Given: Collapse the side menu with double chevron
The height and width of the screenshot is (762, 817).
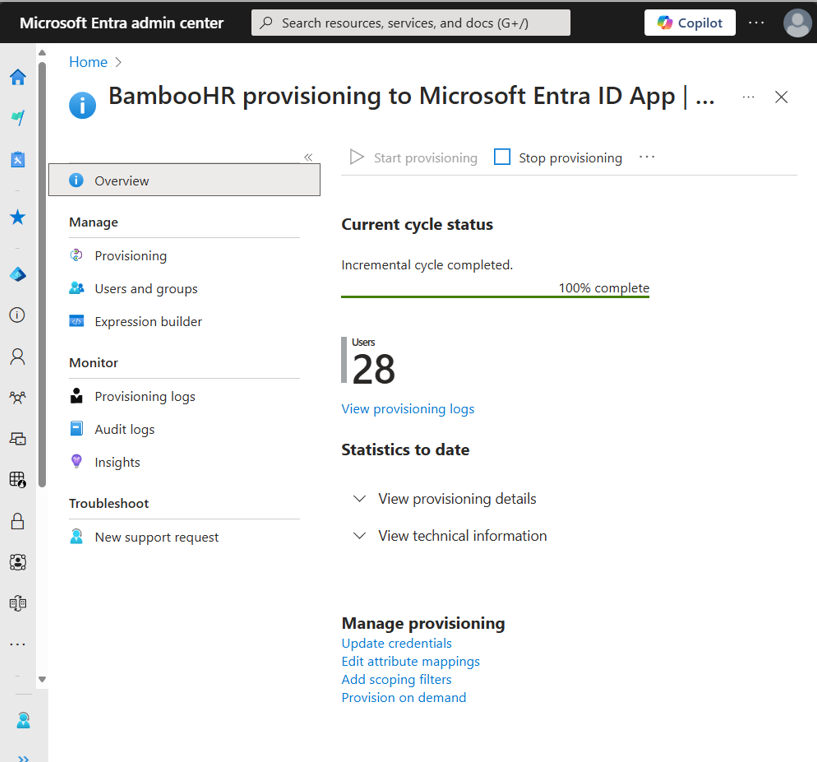Looking at the screenshot, I should (308, 157).
